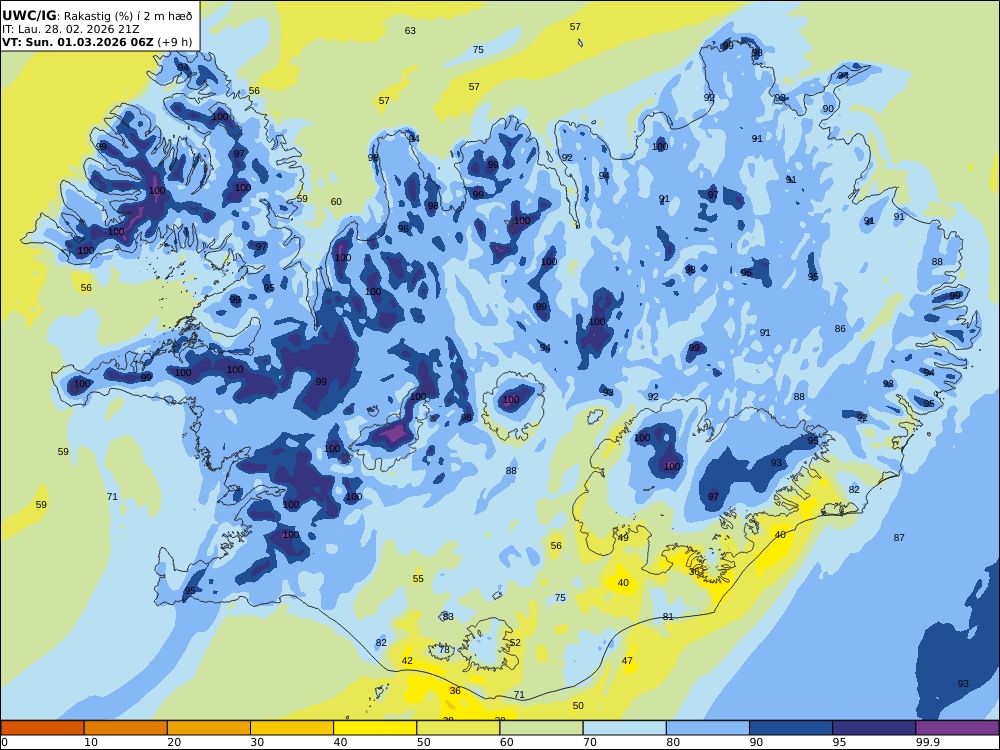Click the map value '87' off the southeast coast
1000x750 pixels.
(x=899, y=538)
